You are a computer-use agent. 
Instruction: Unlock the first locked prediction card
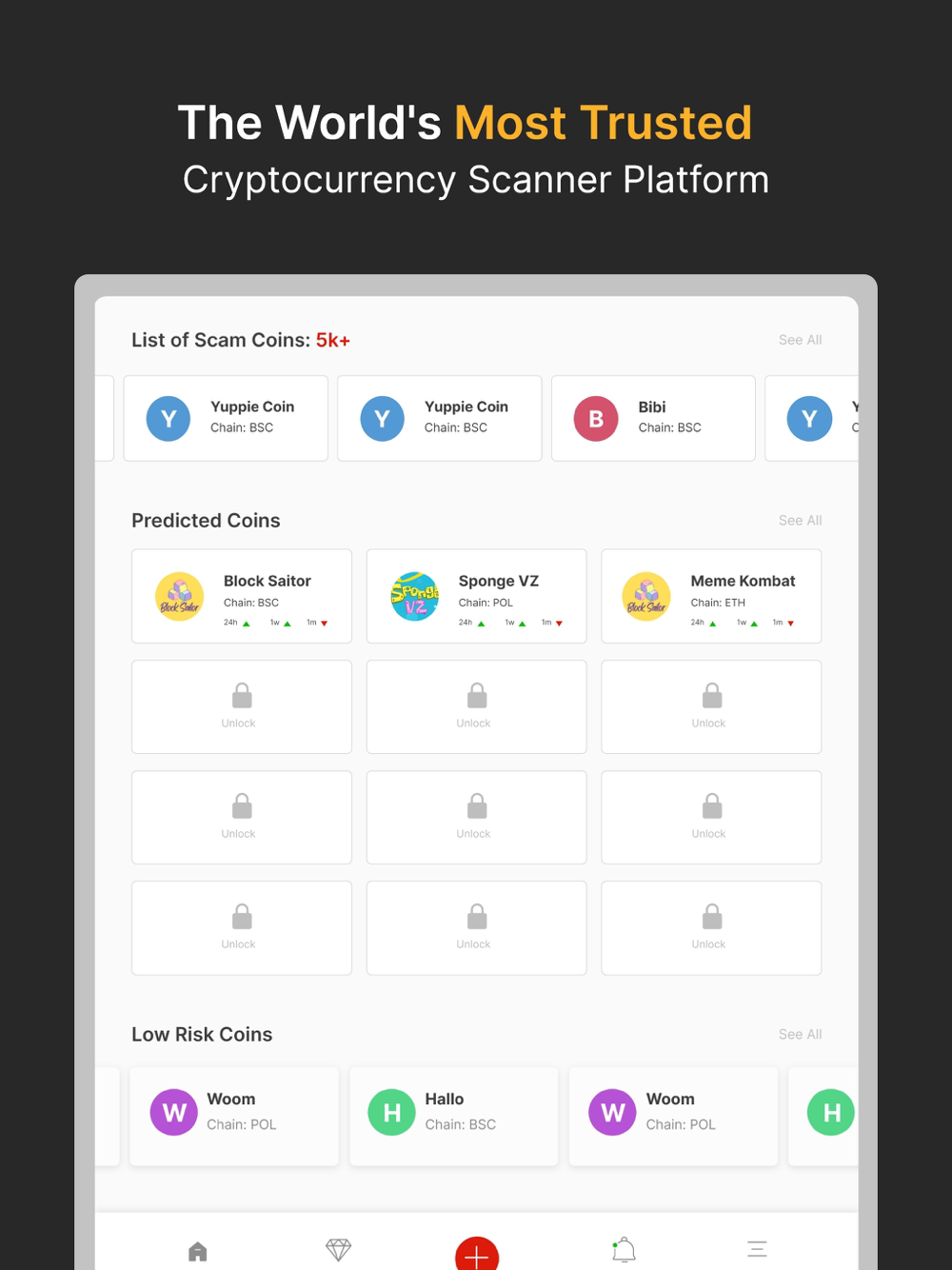242,706
